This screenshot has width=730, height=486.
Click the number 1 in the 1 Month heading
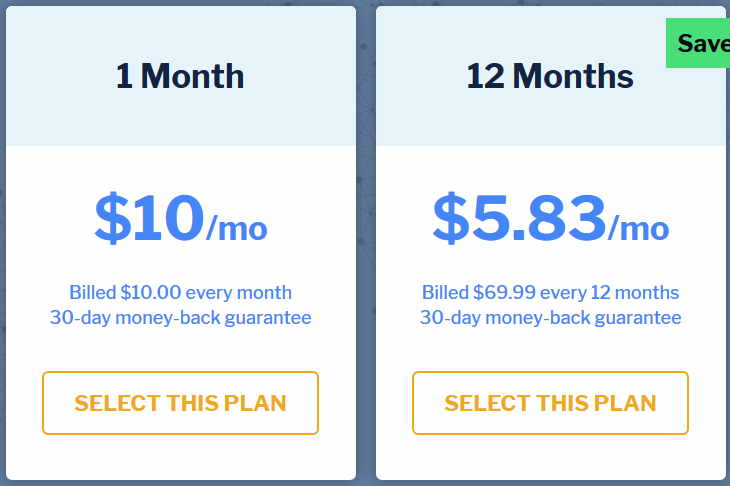pos(124,76)
